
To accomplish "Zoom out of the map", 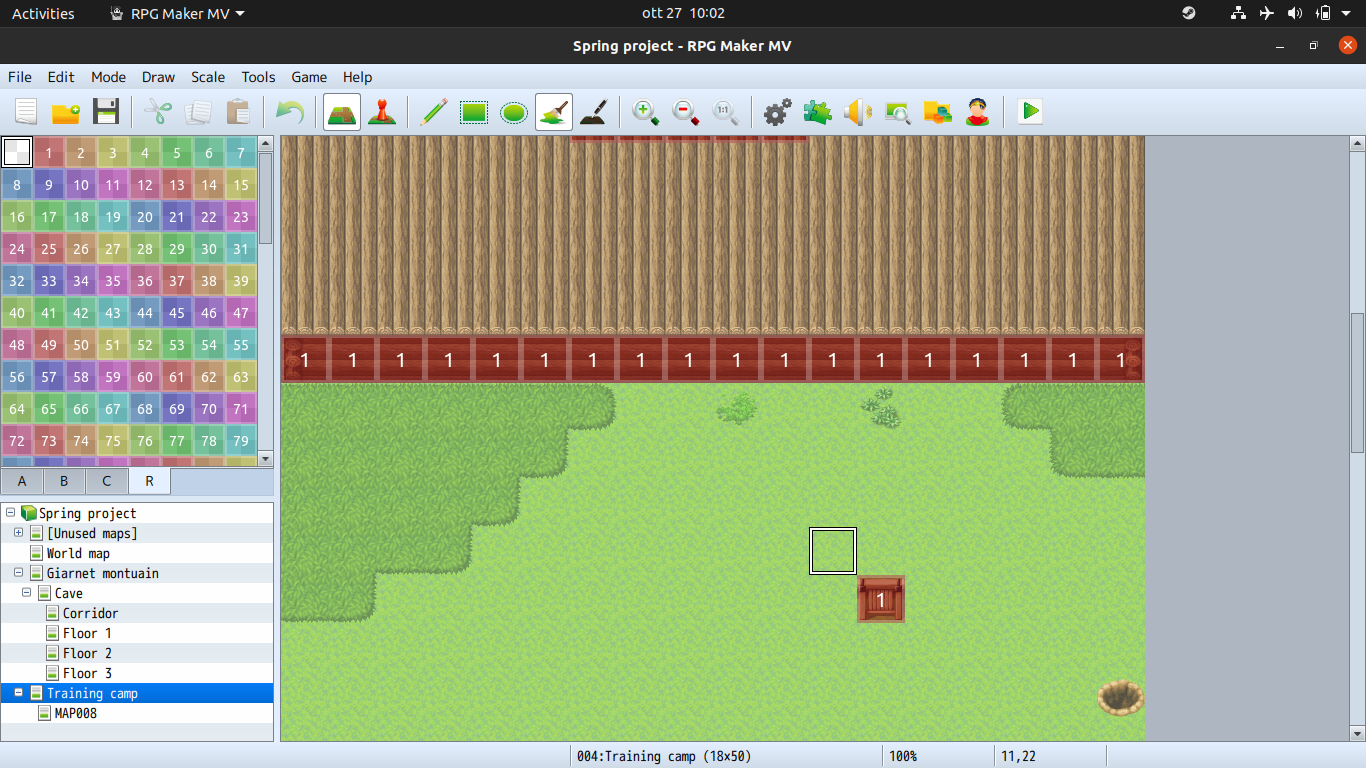I will [686, 112].
